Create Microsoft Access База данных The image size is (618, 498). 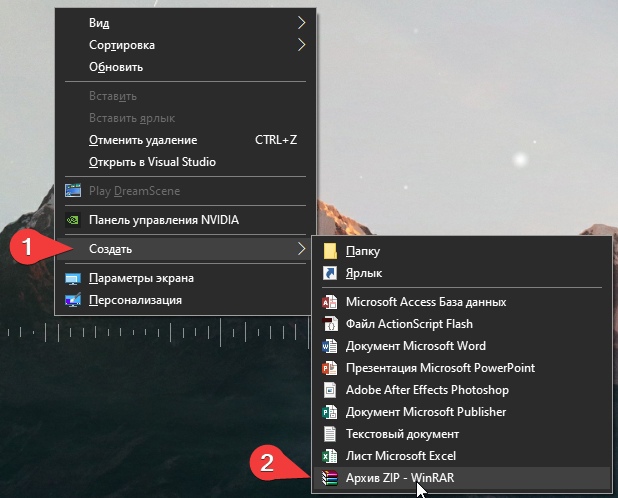(462, 302)
